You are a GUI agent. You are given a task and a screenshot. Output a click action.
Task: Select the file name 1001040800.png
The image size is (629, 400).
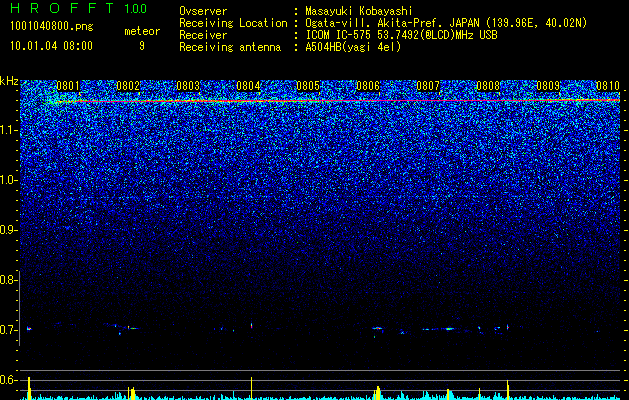pos(52,26)
